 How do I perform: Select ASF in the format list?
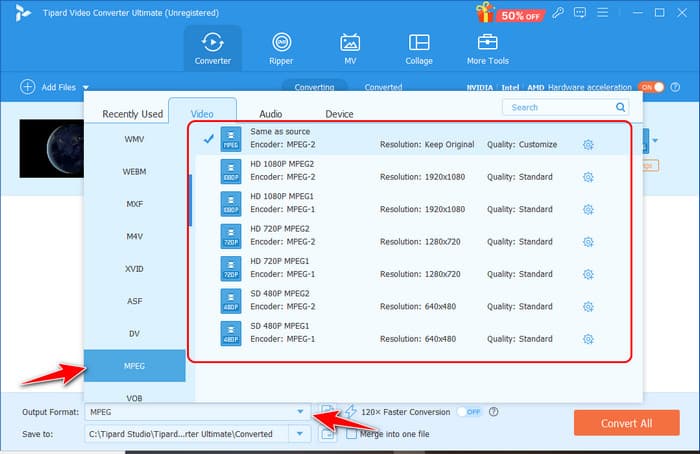[x=134, y=301]
